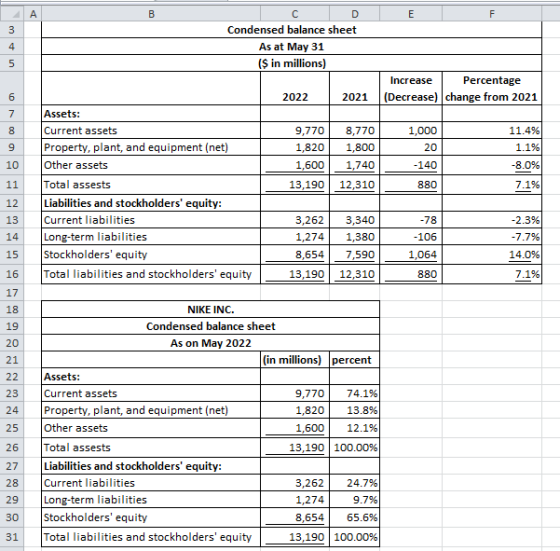Click 'Long-term liabilities' label in row 14
The width and height of the screenshot is (560, 551).
tap(151, 236)
